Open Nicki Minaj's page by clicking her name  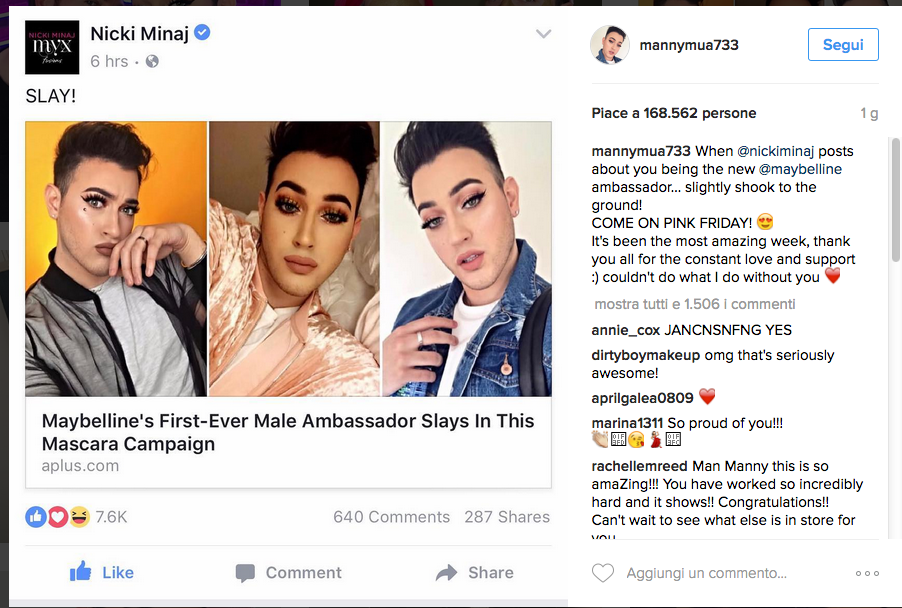143,32
